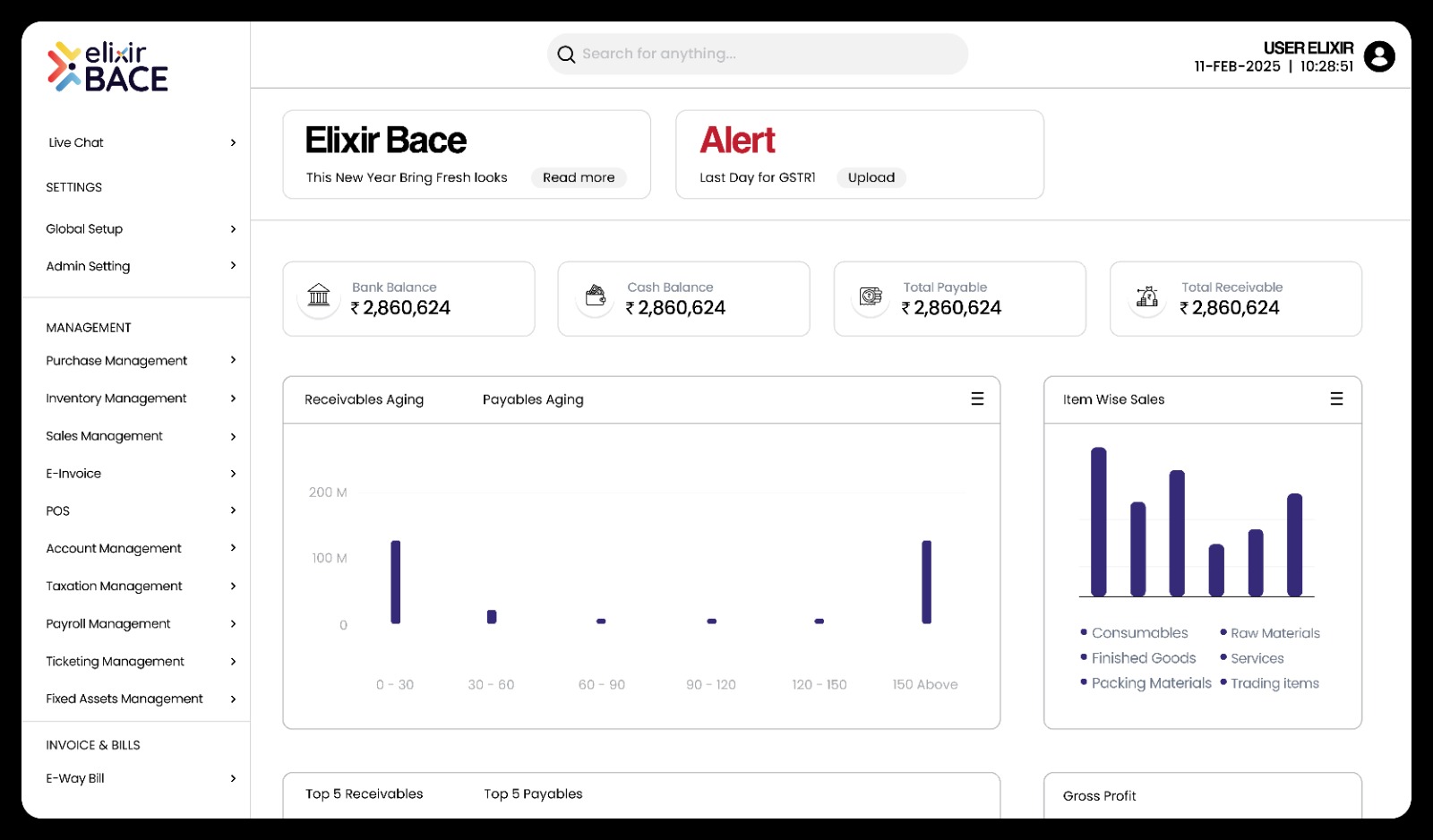The image size is (1433, 840).
Task: Open the aging chart hamburger menu
Action: 977,399
